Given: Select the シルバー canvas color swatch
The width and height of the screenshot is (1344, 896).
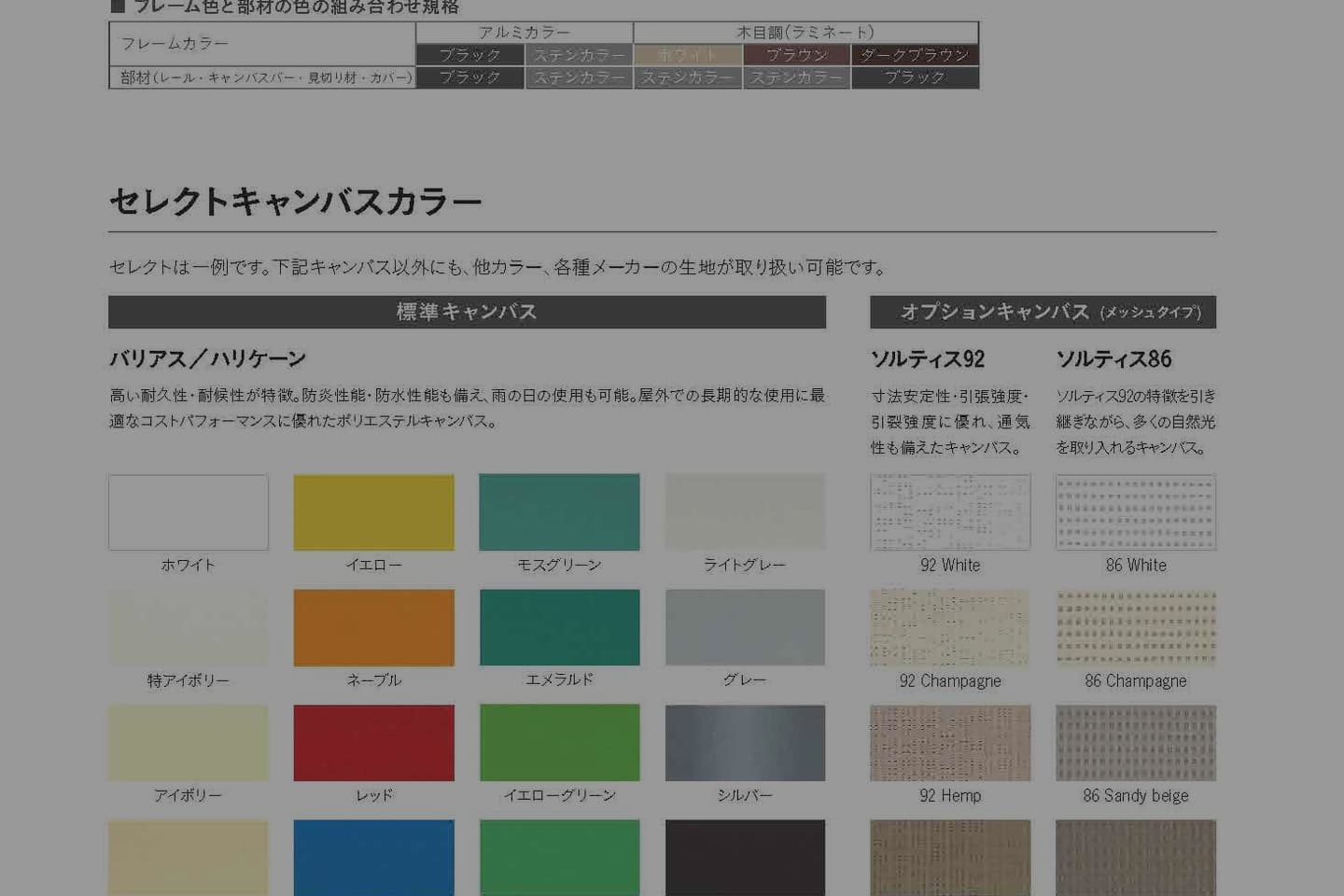Looking at the screenshot, I should (x=745, y=742).
